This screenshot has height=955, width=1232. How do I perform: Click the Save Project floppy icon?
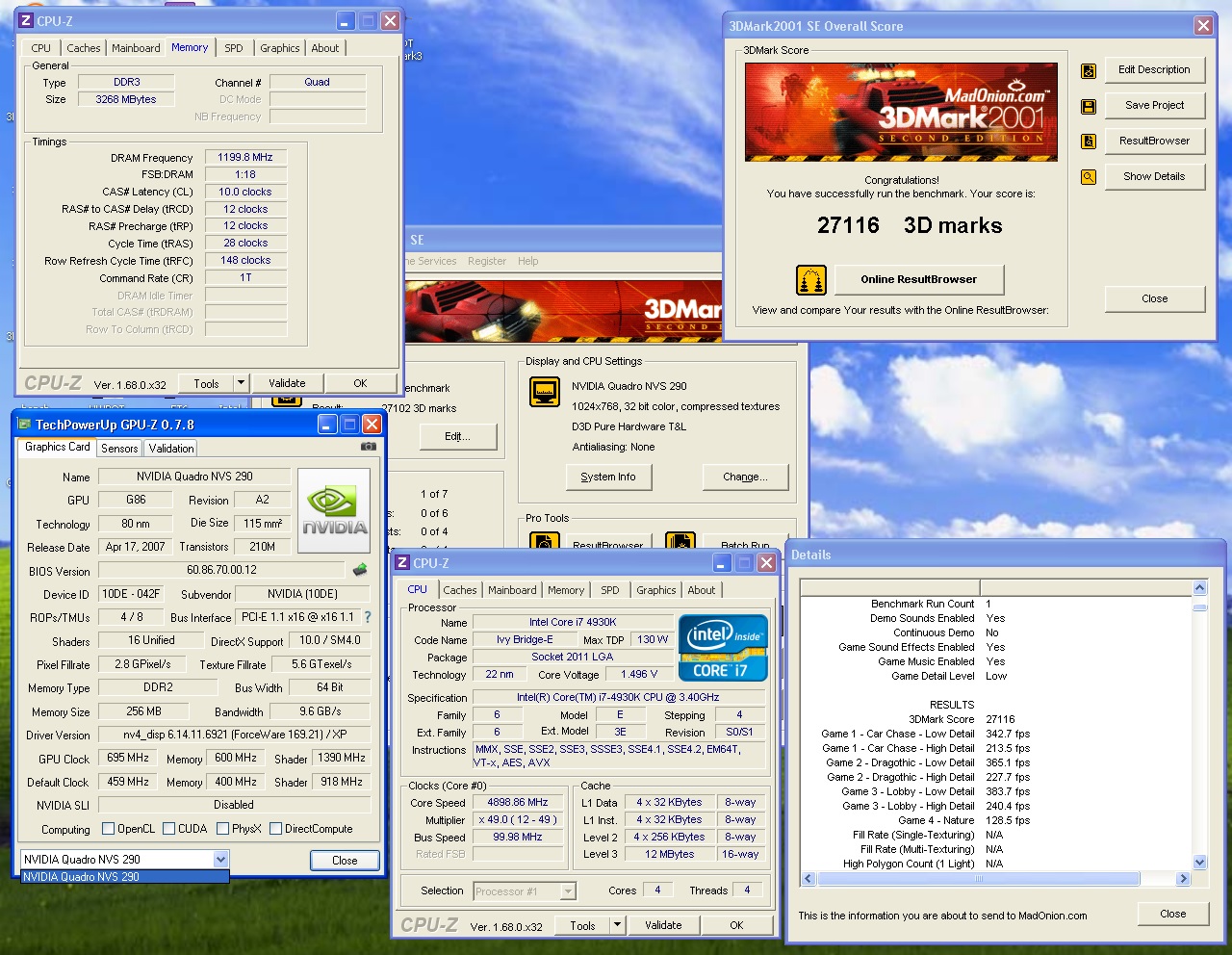pos(1089,106)
